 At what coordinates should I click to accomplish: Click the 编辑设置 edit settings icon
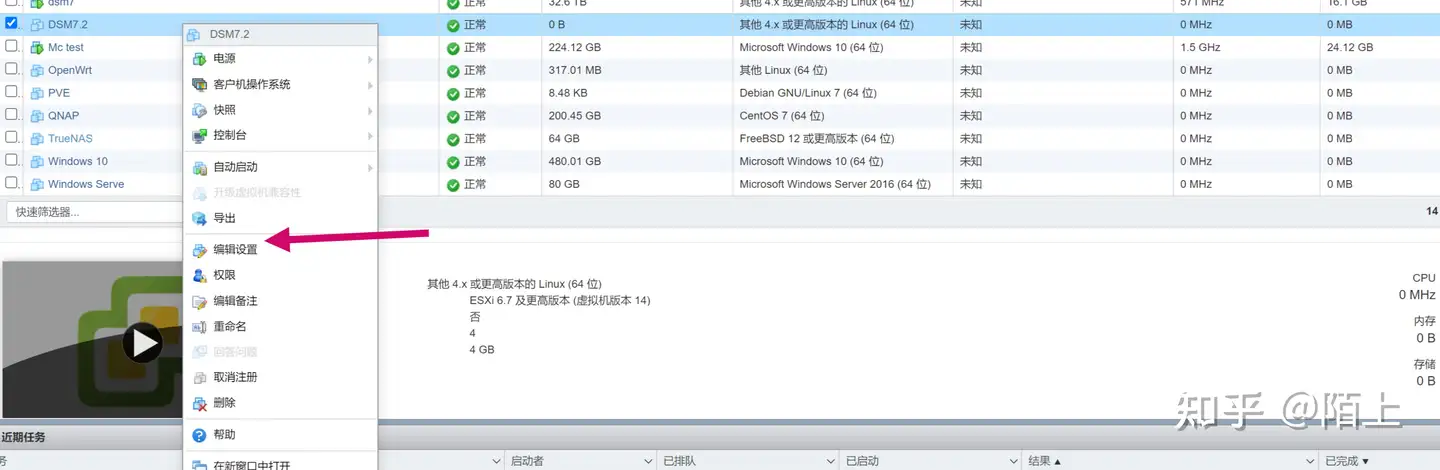[x=199, y=250]
